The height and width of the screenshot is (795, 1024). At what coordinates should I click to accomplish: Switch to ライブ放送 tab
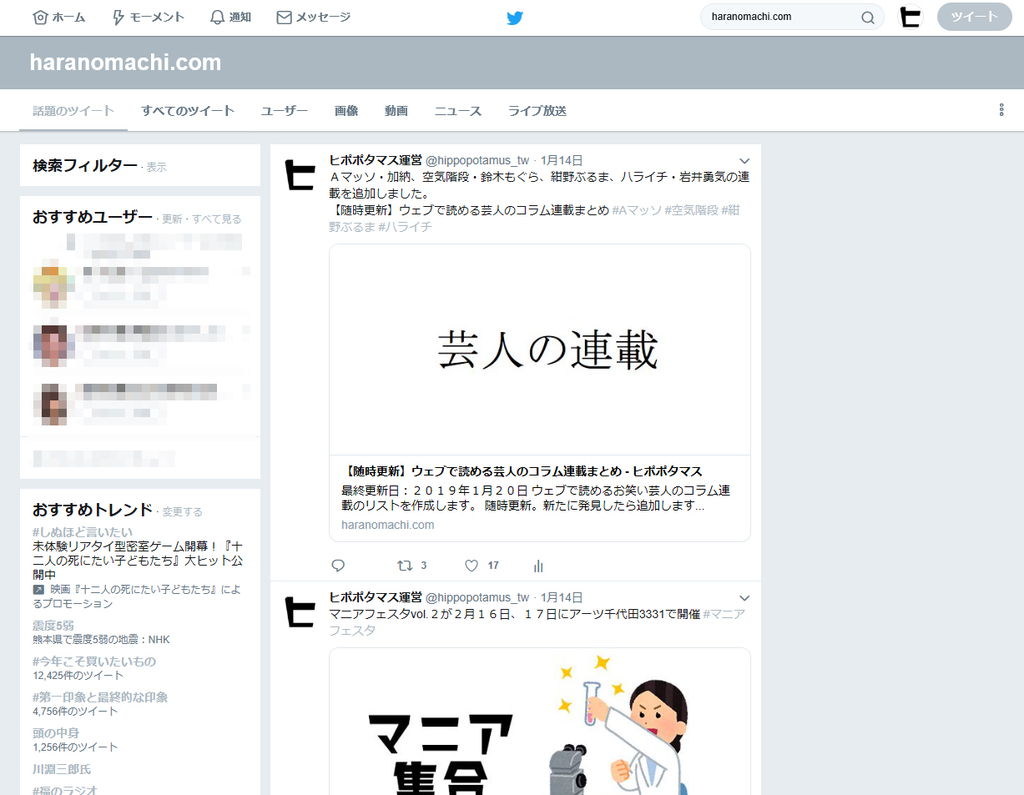[537, 111]
